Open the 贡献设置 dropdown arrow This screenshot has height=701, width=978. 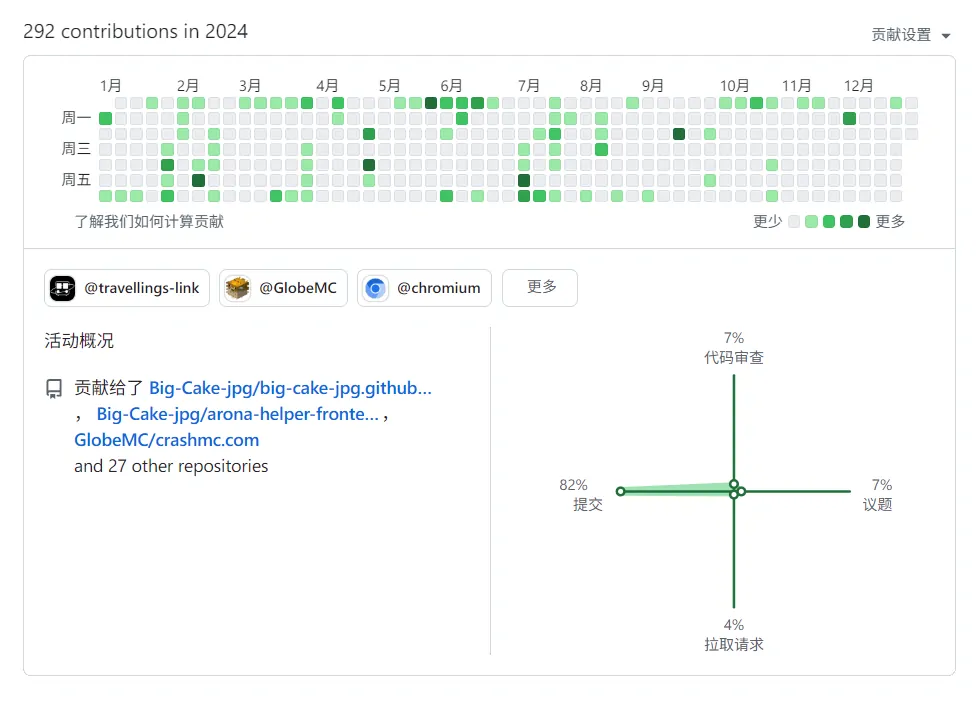coord(946,36)
